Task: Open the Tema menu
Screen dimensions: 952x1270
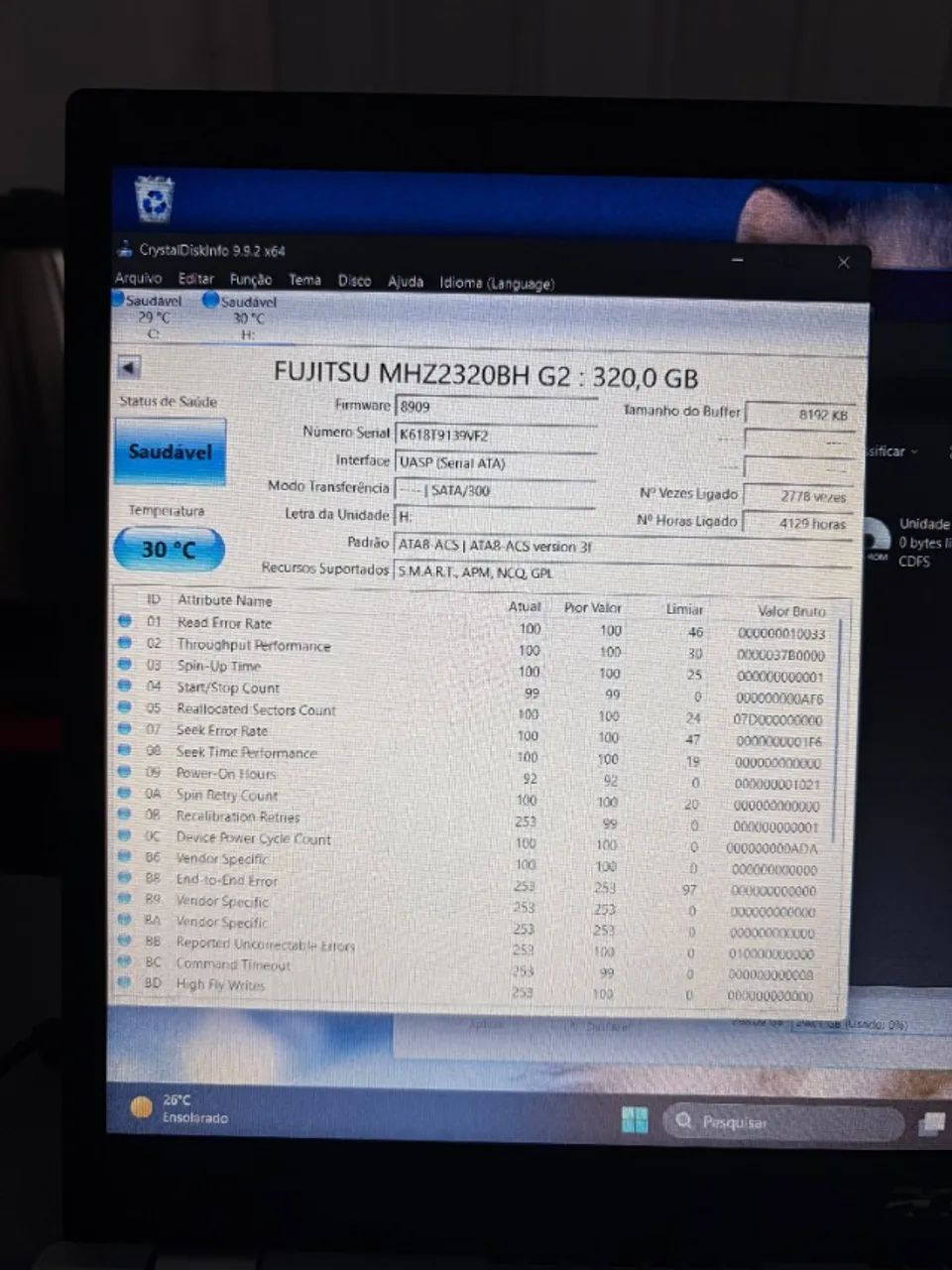Action: coord(304,280)
